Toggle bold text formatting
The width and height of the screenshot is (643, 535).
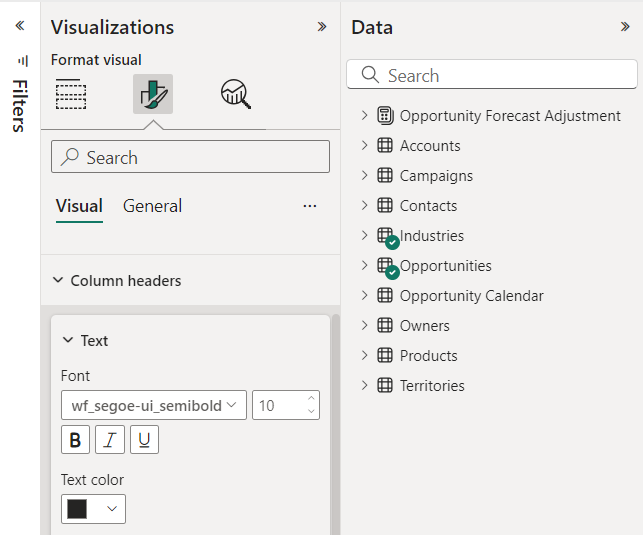[x=75, y=440]
